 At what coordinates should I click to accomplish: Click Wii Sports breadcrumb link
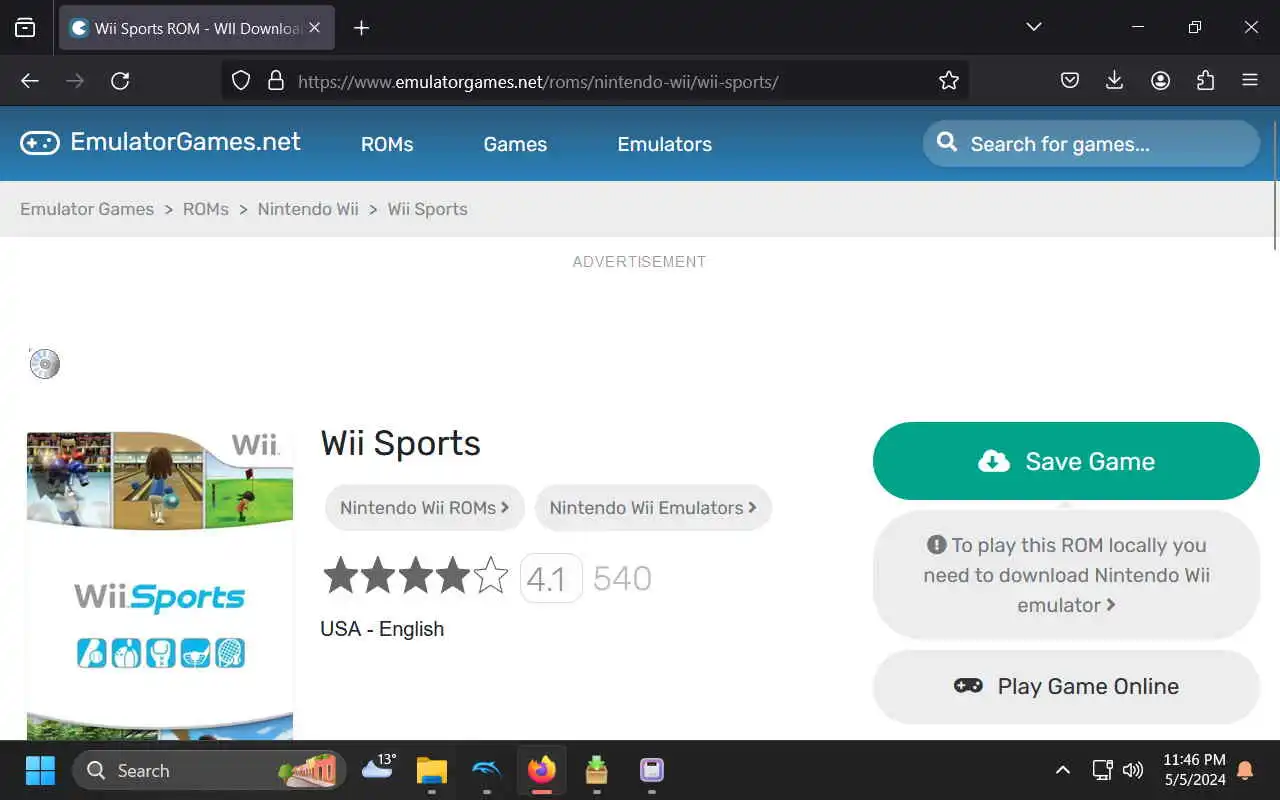click(428, 209)
